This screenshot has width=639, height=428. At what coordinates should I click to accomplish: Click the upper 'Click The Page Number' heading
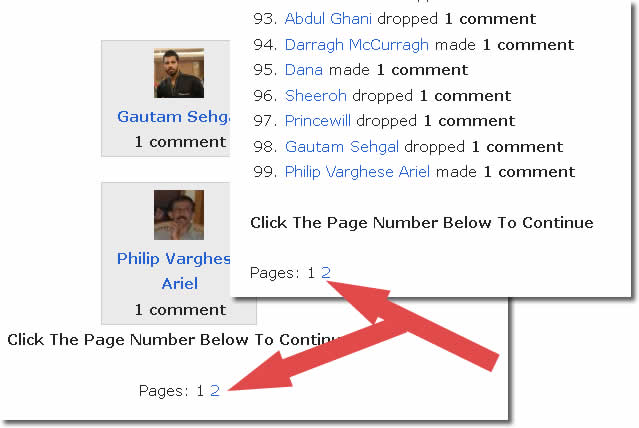pos(422,223)
